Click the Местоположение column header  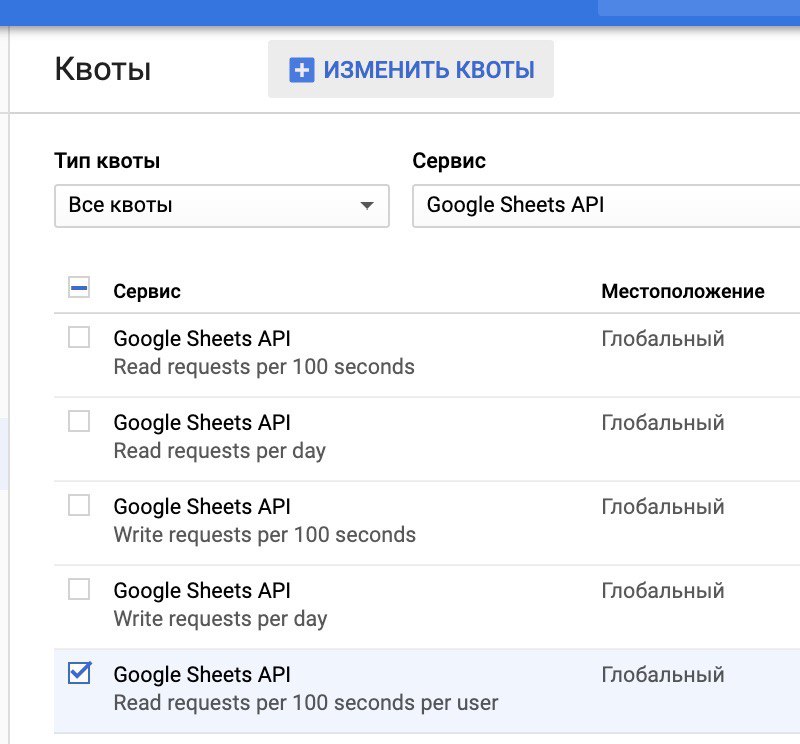pos(683,291)
